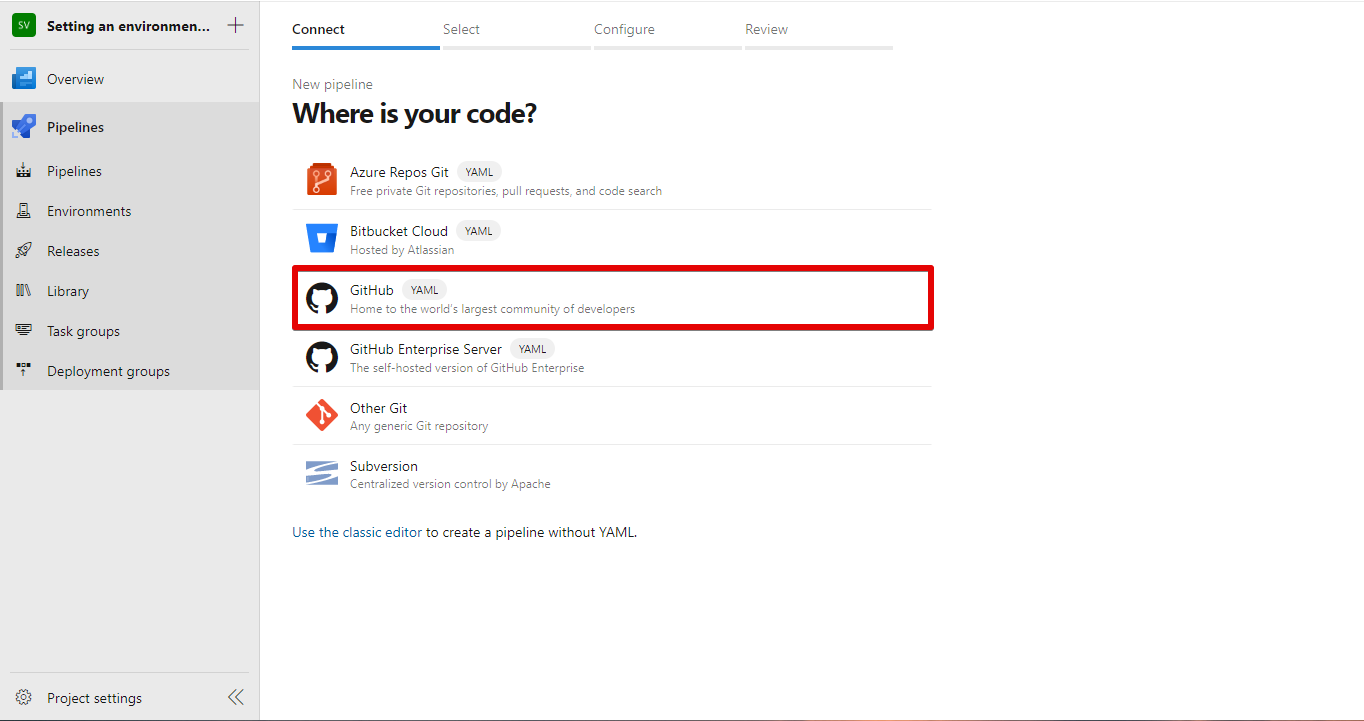Click the GitHub Enterprise Server icon
Viewport: 1364px width, 721px height.
[322, 357]
